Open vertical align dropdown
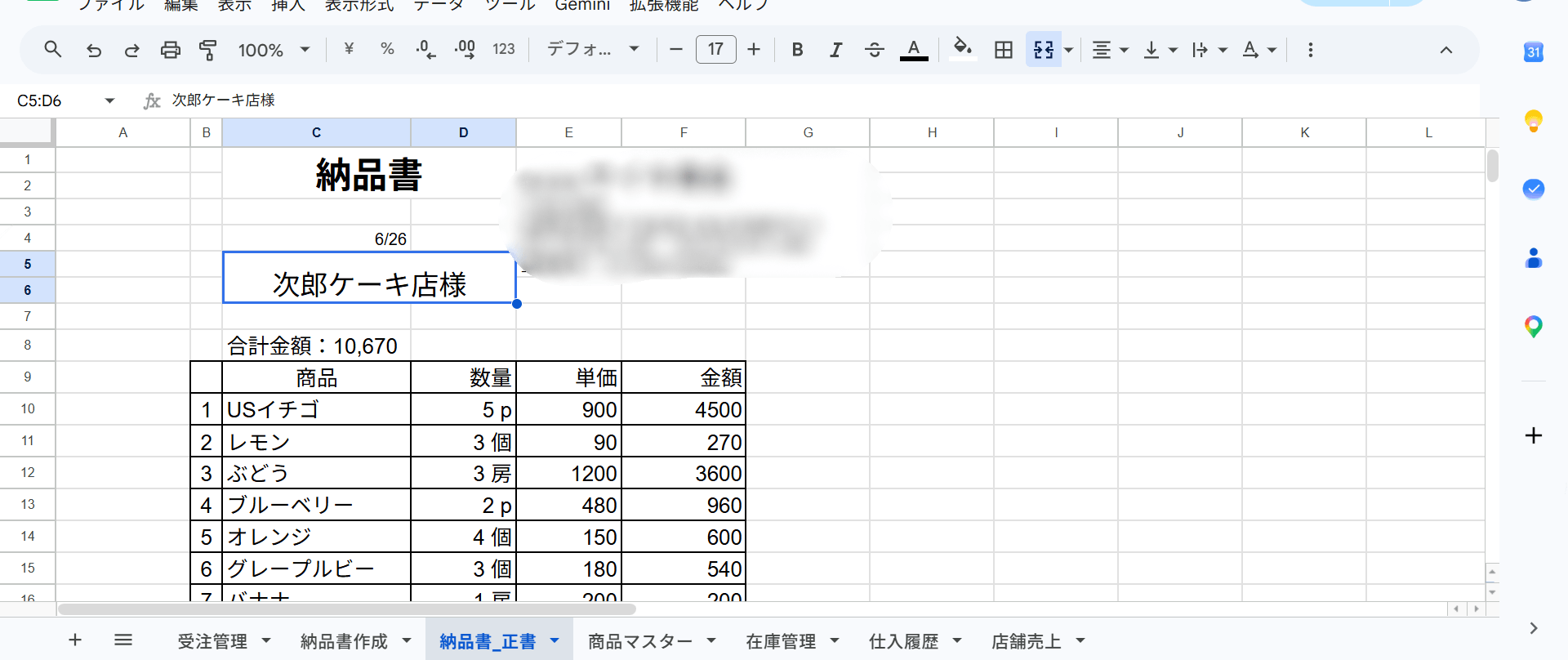1568x660 pixels. [x=1160, y=50]
